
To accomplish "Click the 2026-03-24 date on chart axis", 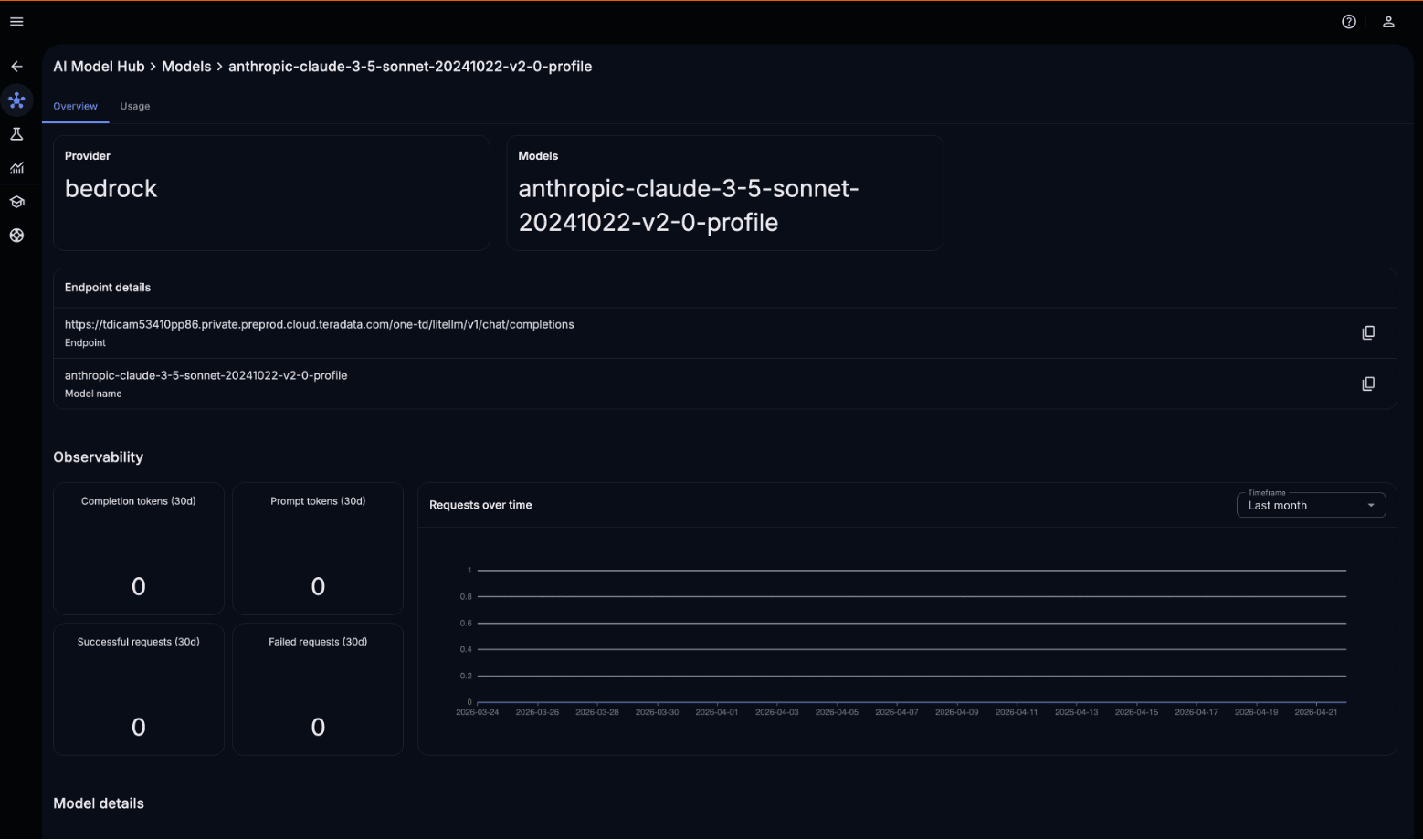I will click(478, 712).
